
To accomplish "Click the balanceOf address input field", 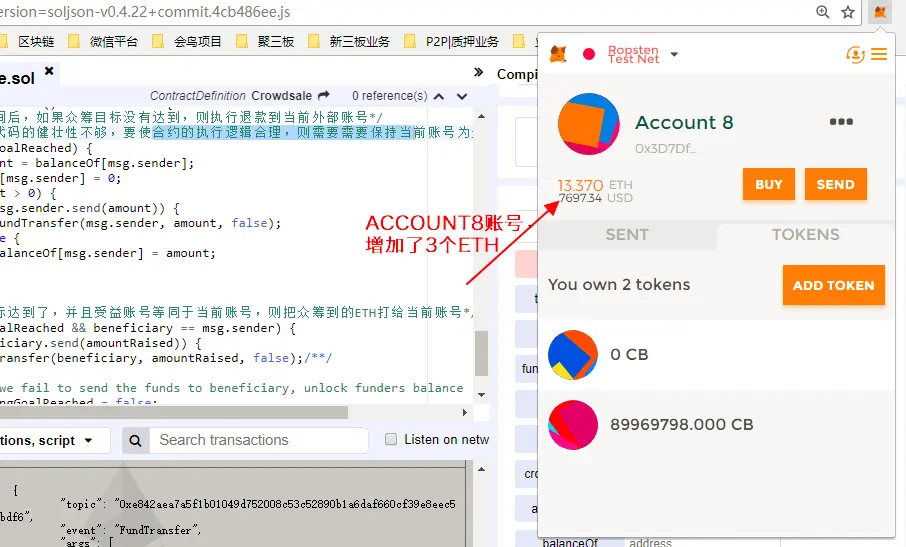I will click(701, 542).
